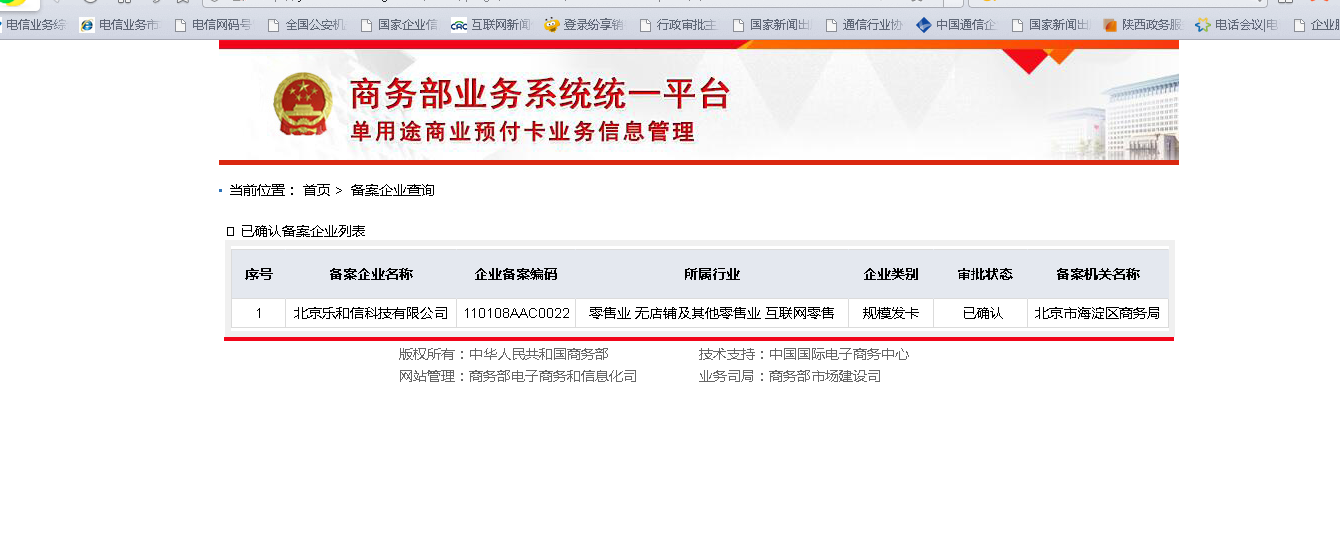Click the 备案企业名称 column header

click(x=371, y=274)
